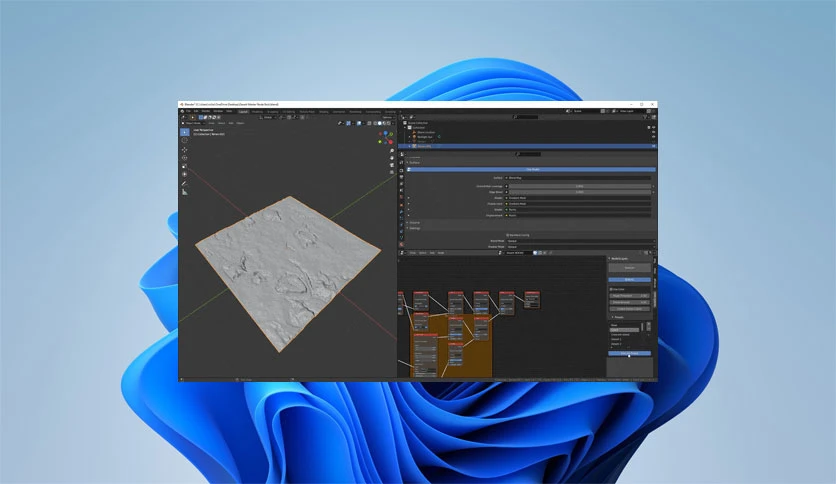The width and height of the screenshot is (836, 484).
Task: Open Object Data green triangle tab
Action: coord(401,238)
